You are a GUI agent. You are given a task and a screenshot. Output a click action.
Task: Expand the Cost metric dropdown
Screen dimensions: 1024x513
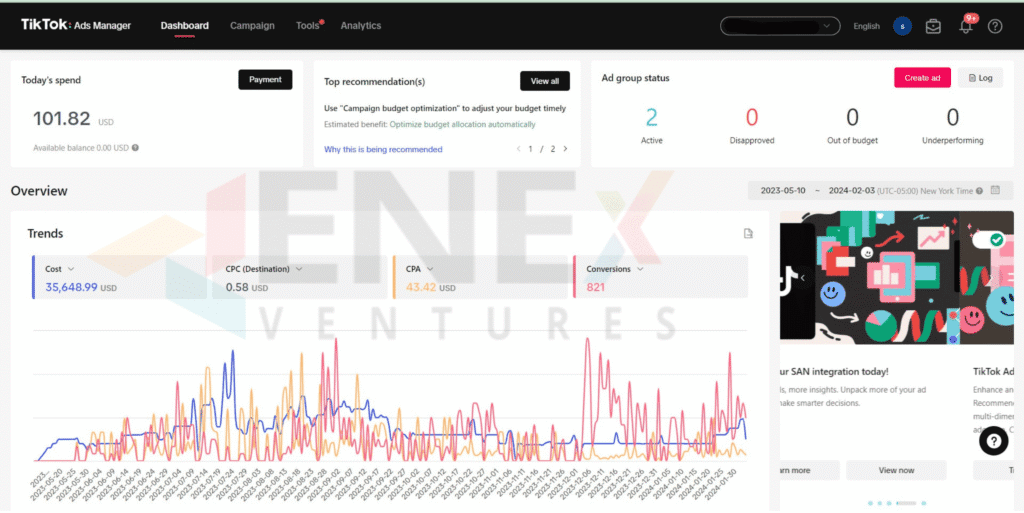pos(71,269)
